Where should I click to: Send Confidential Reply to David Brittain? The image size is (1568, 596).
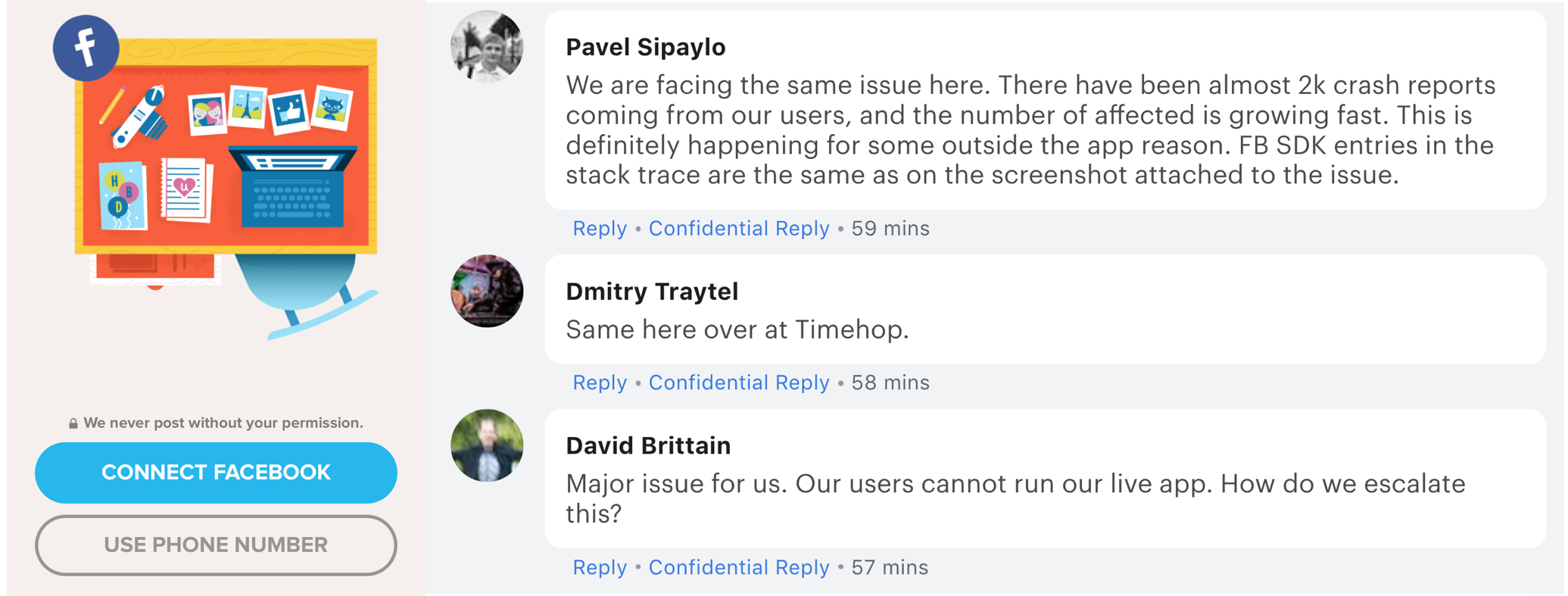pyautogui.click(x=739, y=566)
